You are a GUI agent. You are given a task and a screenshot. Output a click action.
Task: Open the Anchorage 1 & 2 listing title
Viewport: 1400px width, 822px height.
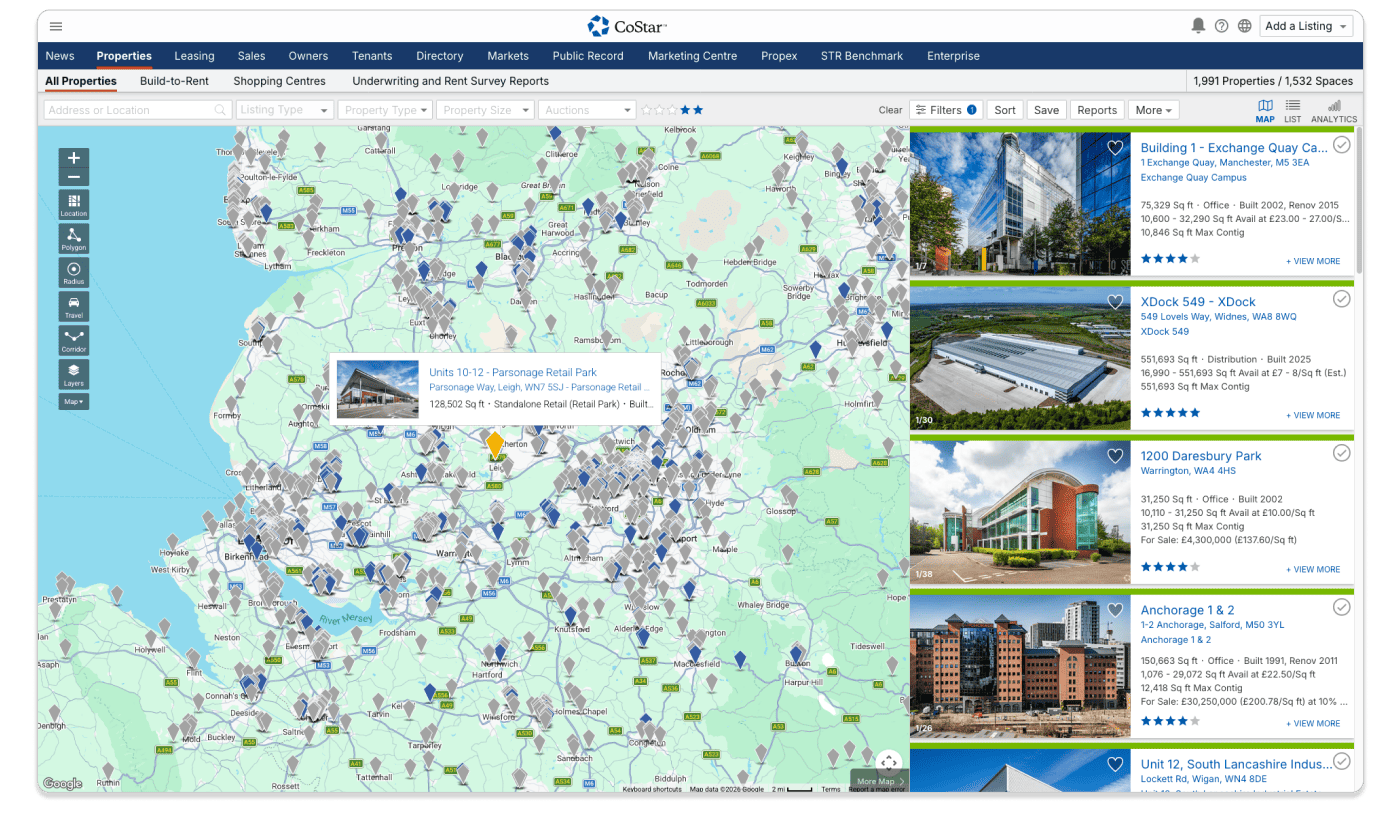[1187, 610]
